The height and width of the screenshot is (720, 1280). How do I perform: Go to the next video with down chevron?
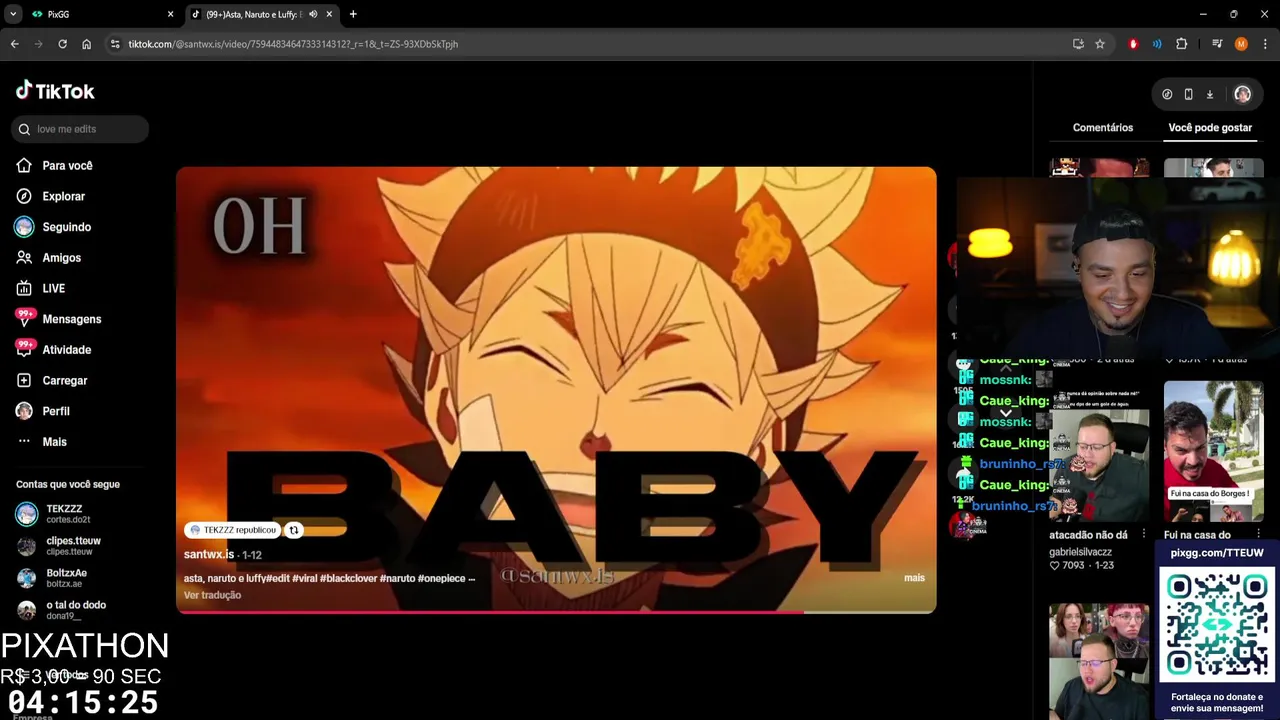click(1006, 412)
